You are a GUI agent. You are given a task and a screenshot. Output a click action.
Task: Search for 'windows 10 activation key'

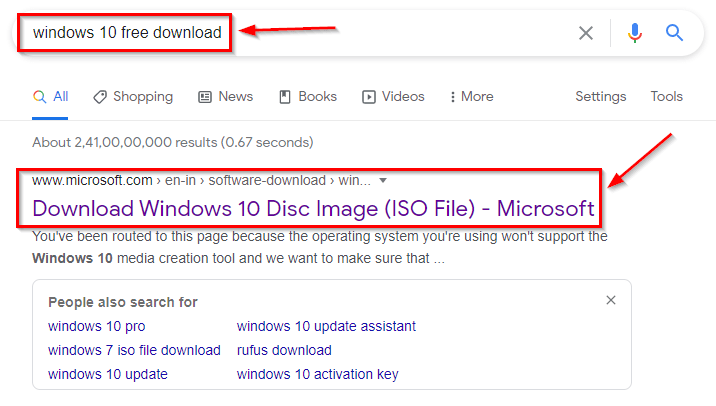(317, 374)
